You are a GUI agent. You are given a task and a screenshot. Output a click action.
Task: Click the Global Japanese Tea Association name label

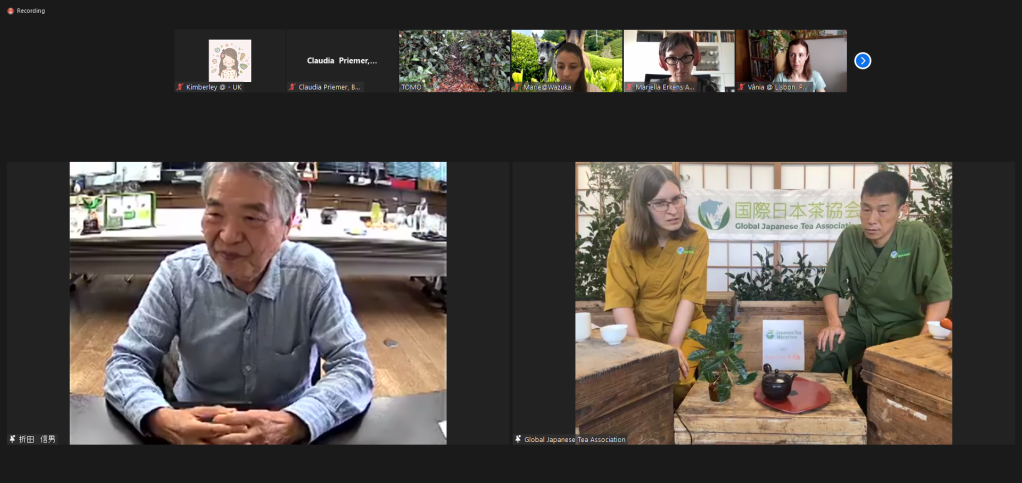pos(575,439)
